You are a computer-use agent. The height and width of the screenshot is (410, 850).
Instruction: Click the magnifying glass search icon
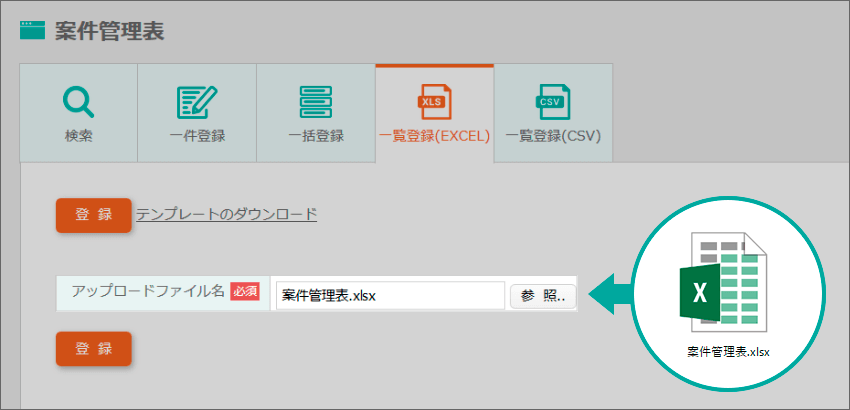click(78, 102)
